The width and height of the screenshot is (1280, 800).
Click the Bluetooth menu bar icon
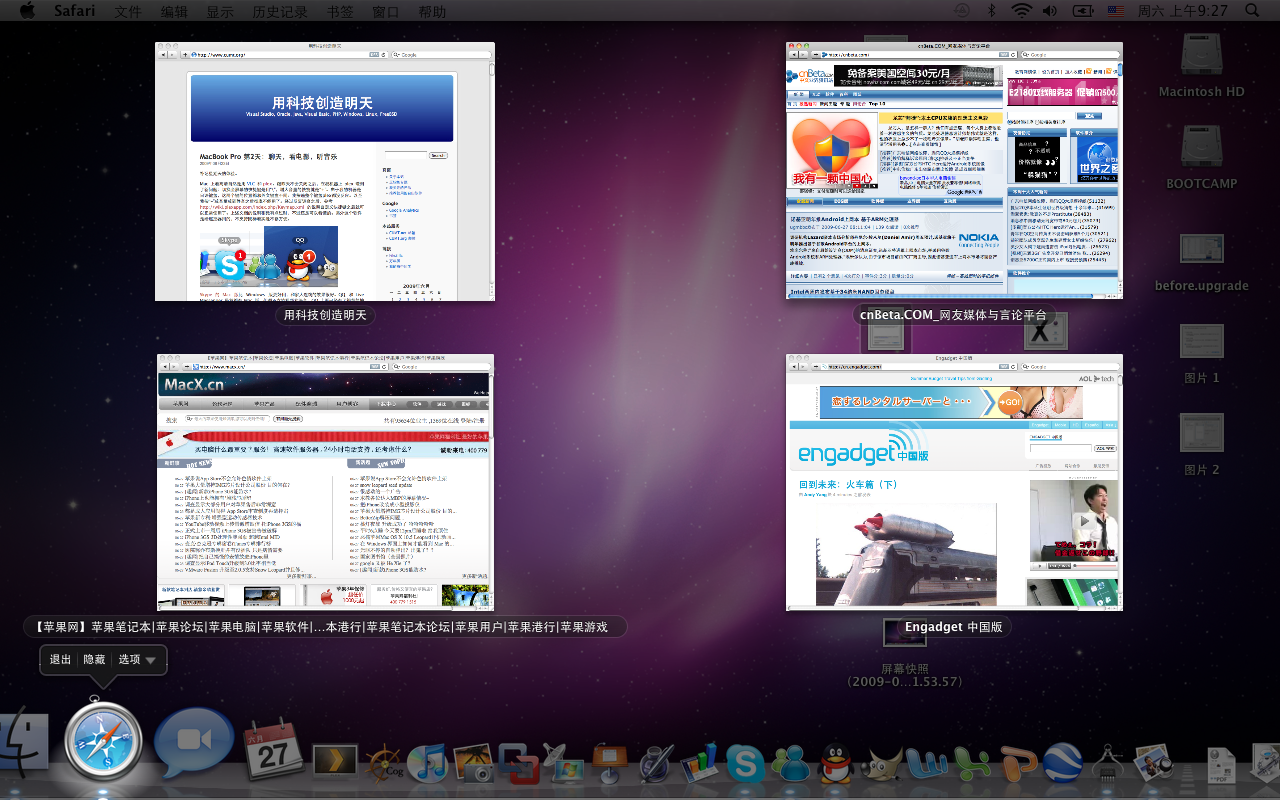tap(992, 11)
